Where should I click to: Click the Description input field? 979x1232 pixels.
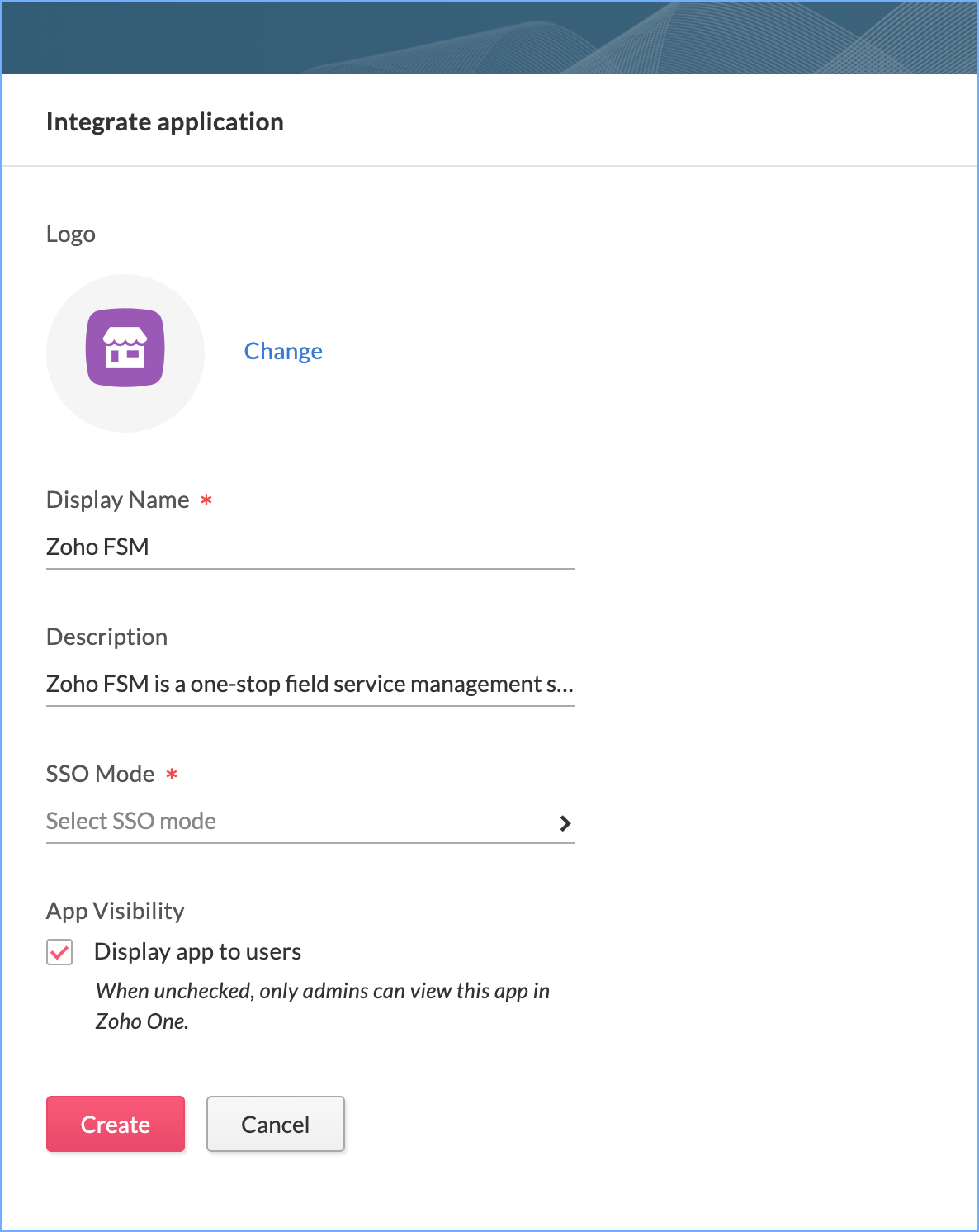pos(310,684)
